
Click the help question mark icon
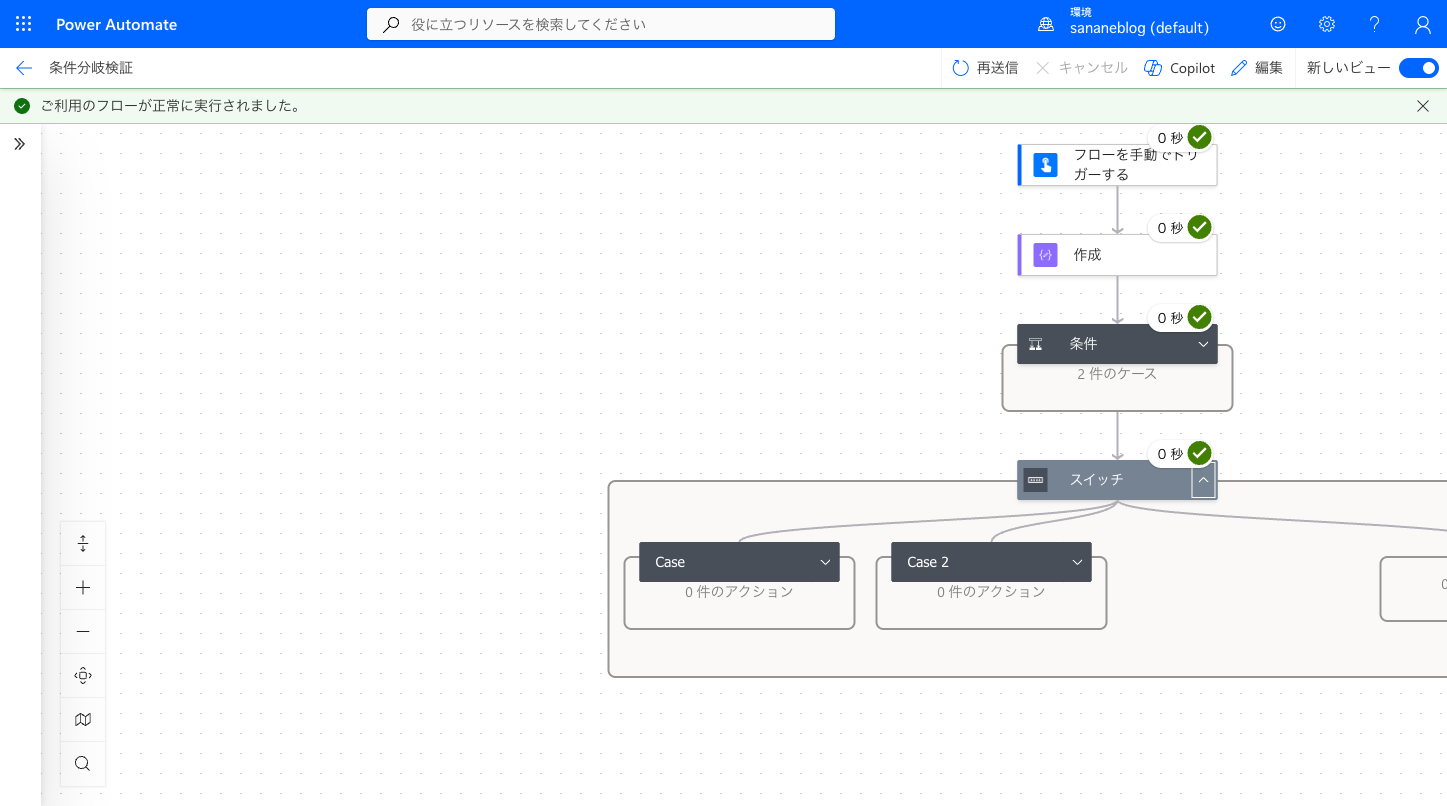pyautogui.click(x=1374, y=24)
